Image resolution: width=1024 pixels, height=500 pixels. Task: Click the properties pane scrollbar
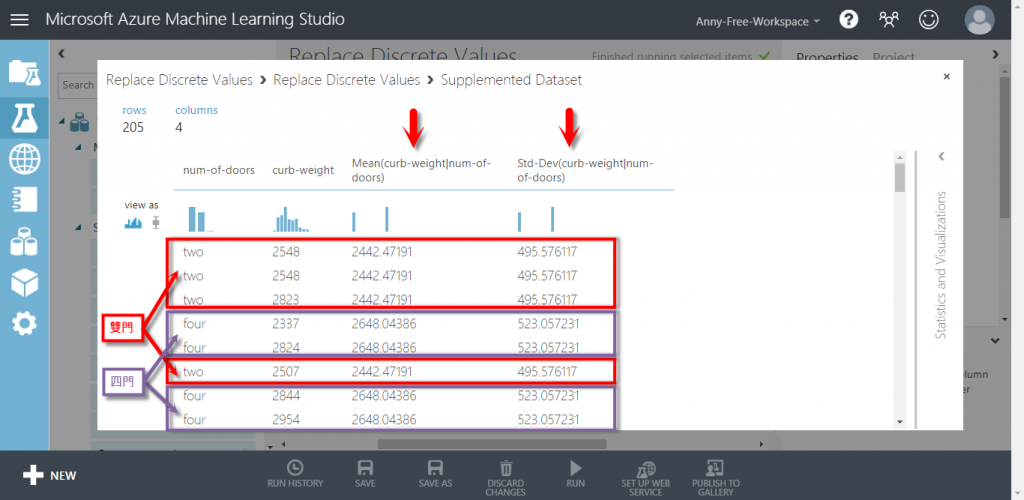click(1005, 147)
